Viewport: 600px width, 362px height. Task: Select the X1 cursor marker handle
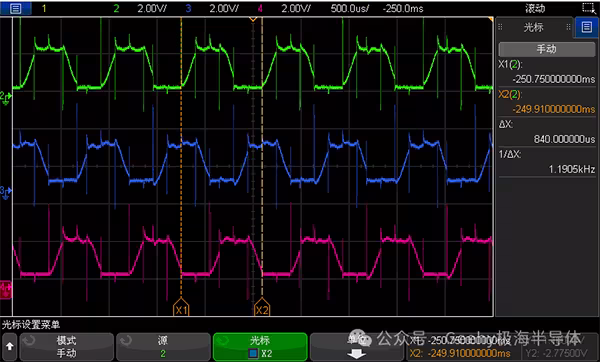pyautogui.click(x=181, y=308)
